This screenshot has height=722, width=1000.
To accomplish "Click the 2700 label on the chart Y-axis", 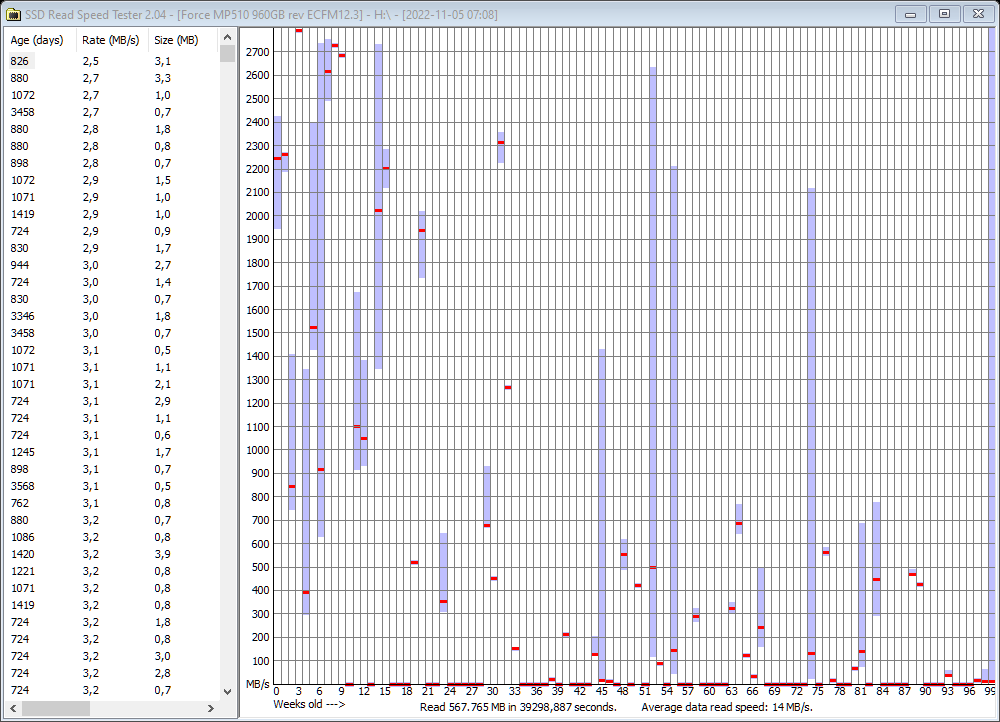I will [258, 52].
